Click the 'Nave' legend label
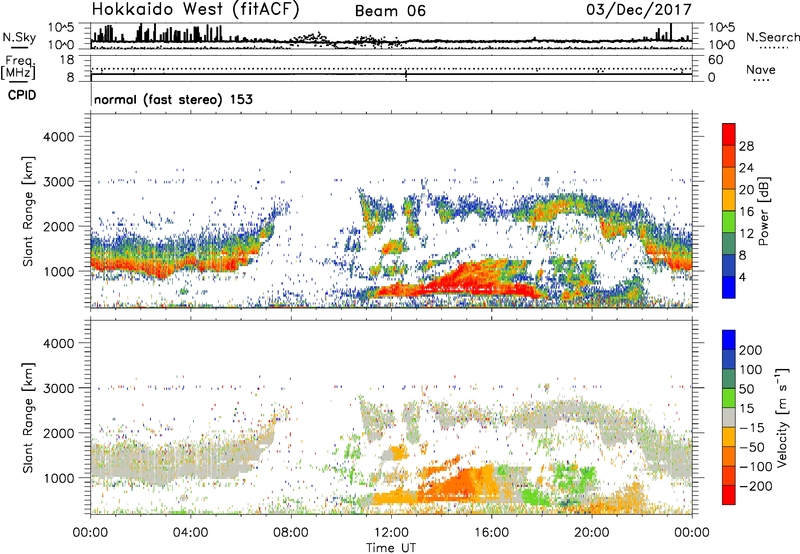 point(761,69)
